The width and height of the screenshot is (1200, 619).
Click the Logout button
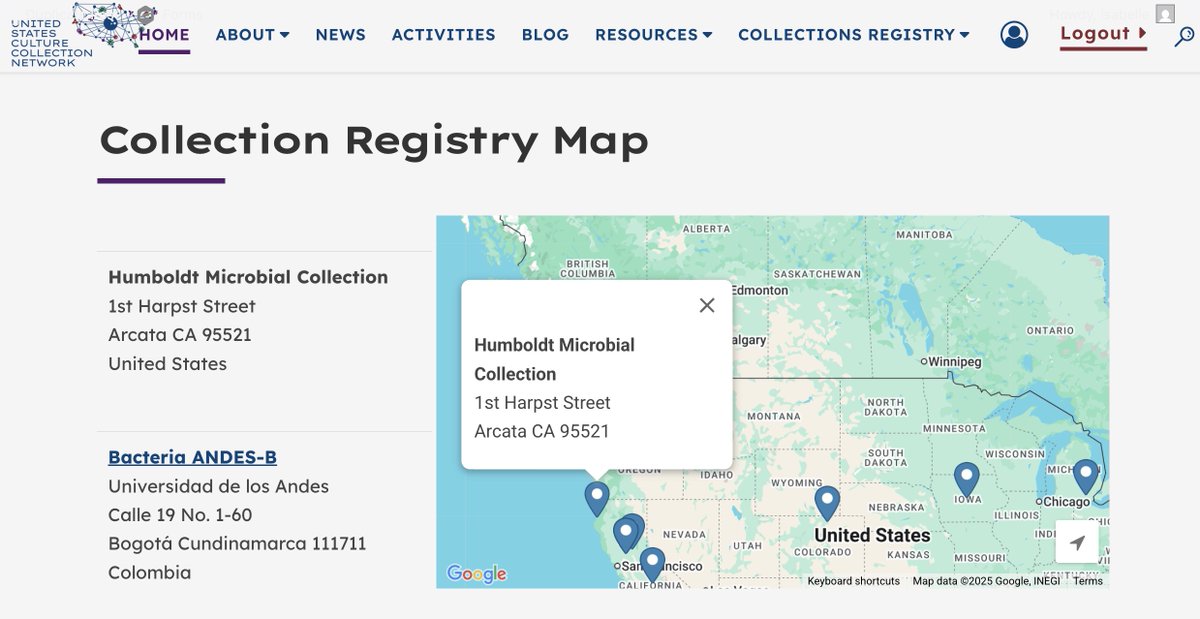(x=1103, y=34)
